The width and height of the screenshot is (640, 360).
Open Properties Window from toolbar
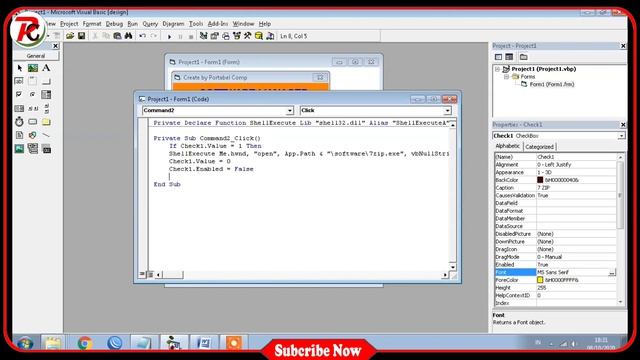214,36
